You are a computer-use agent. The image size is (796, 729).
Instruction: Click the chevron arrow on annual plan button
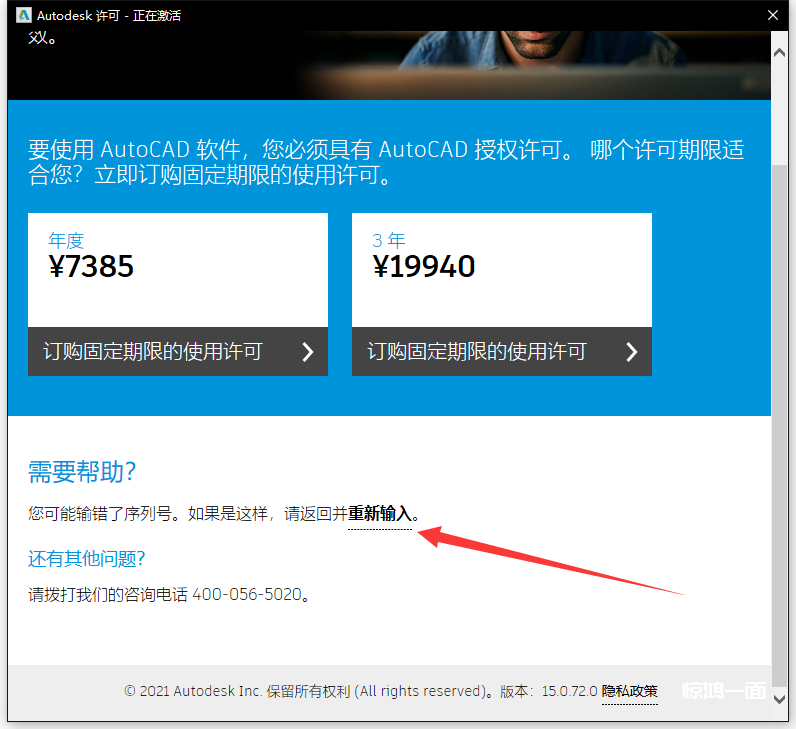coord(308,351)
